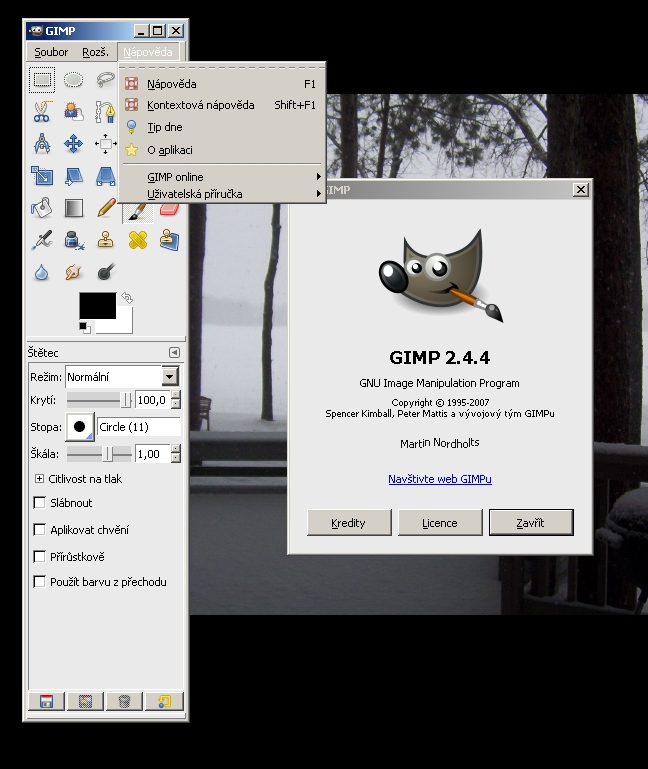
Task: Tear off the menu via dashed line
Action: click(222, 68)
